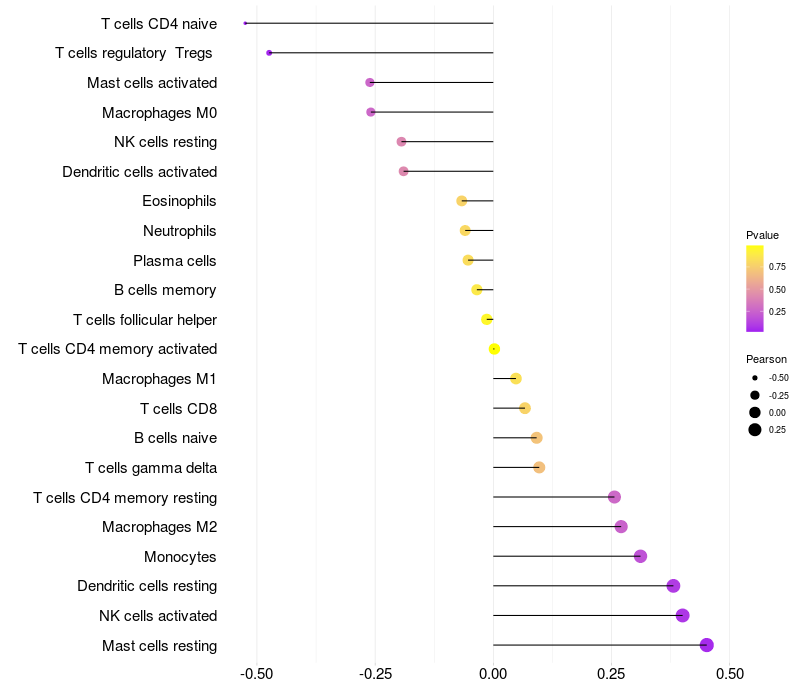Select the Dendritic cells resting marker

(673, 586)
